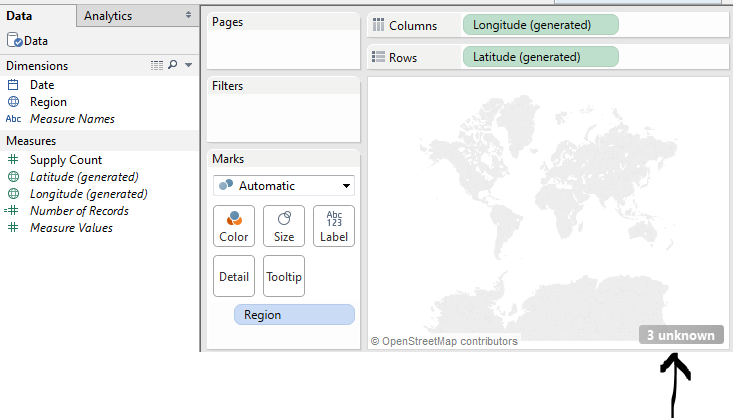
Task: Expand the Dimensions pane dropdown arrow
Action: (188, 65)
